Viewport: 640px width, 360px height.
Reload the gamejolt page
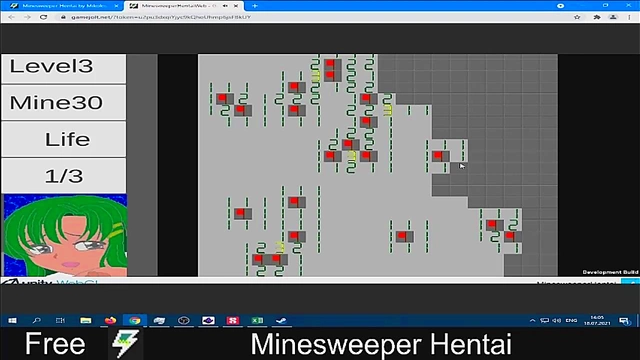tap(43, 17)
